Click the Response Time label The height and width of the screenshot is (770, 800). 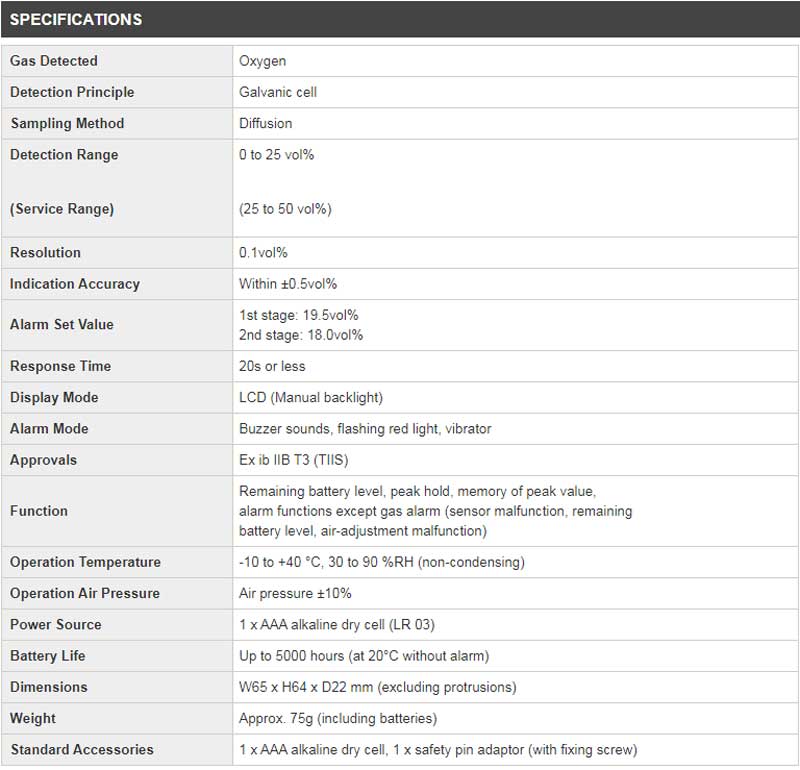click(x=60, y=366)
